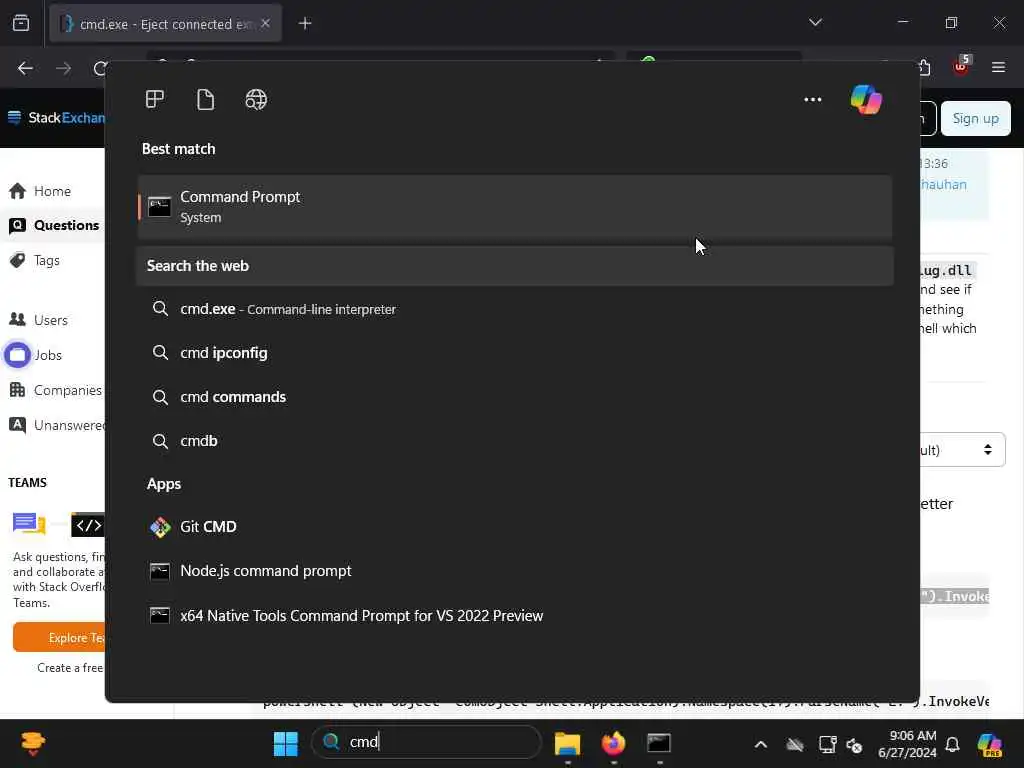Click the Git CMD diamond icon
The image size is (1024, 768).
coord(160,527)
